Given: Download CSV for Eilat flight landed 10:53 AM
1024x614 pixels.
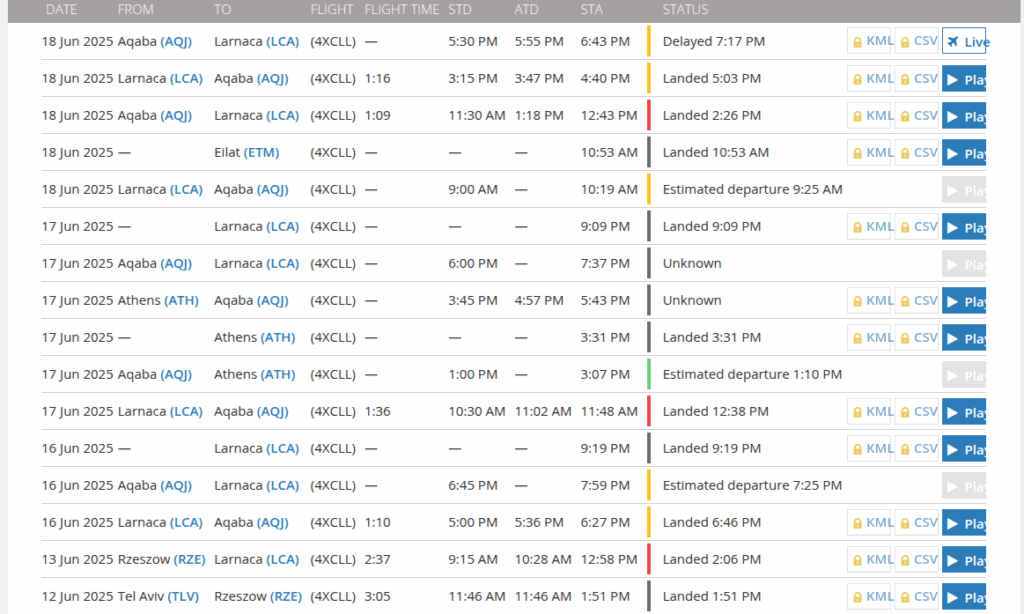Looking at the screenshot, I should pos(916,153).
